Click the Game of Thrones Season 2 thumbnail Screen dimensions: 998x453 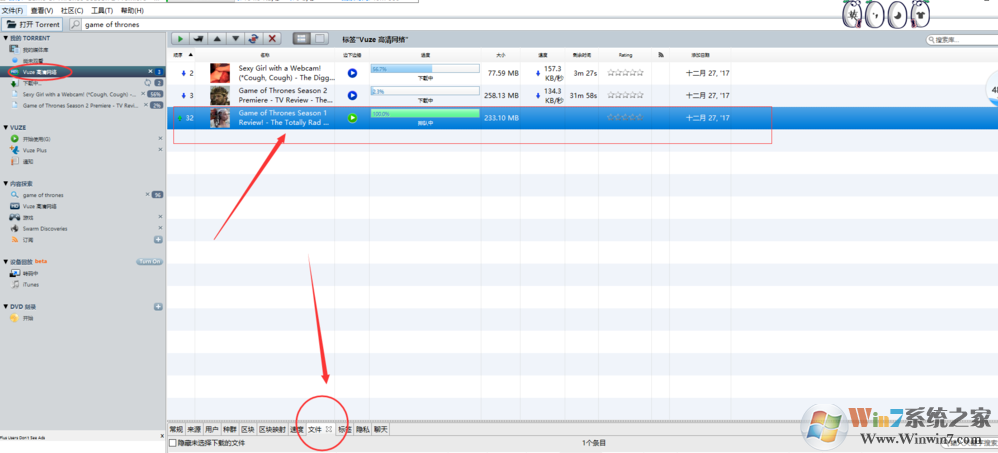[220, 95]
